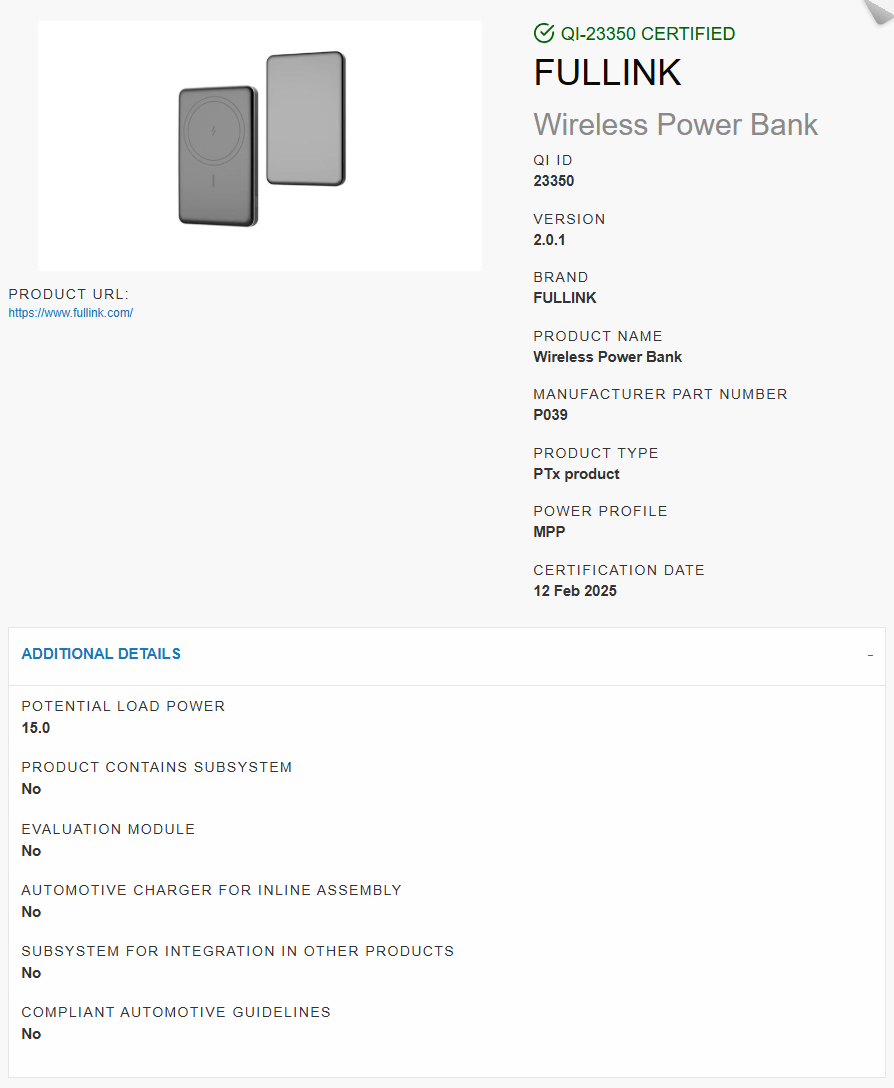Image resolution: width=894 pixels, height=1088 pixels.
Task: Click the page curl icon in corner
Action: click(878, 11)
